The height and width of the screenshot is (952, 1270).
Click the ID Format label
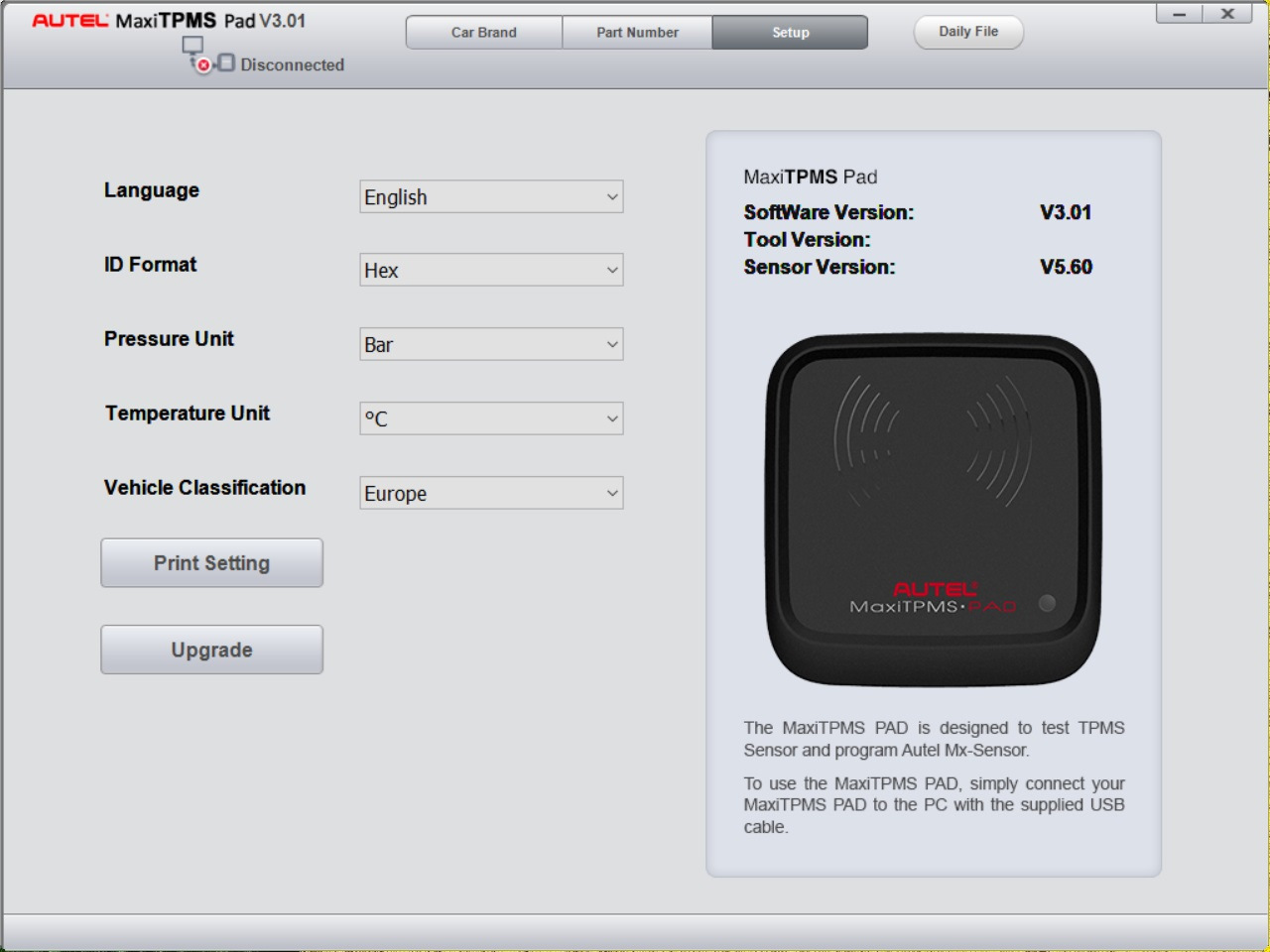tap(151, 265)
